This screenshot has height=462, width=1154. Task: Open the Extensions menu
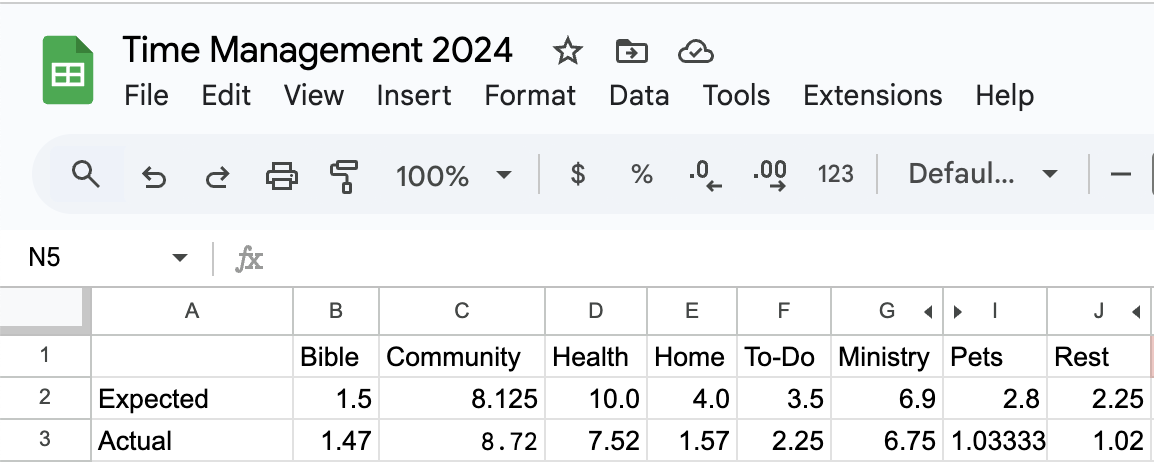[873, 96]
